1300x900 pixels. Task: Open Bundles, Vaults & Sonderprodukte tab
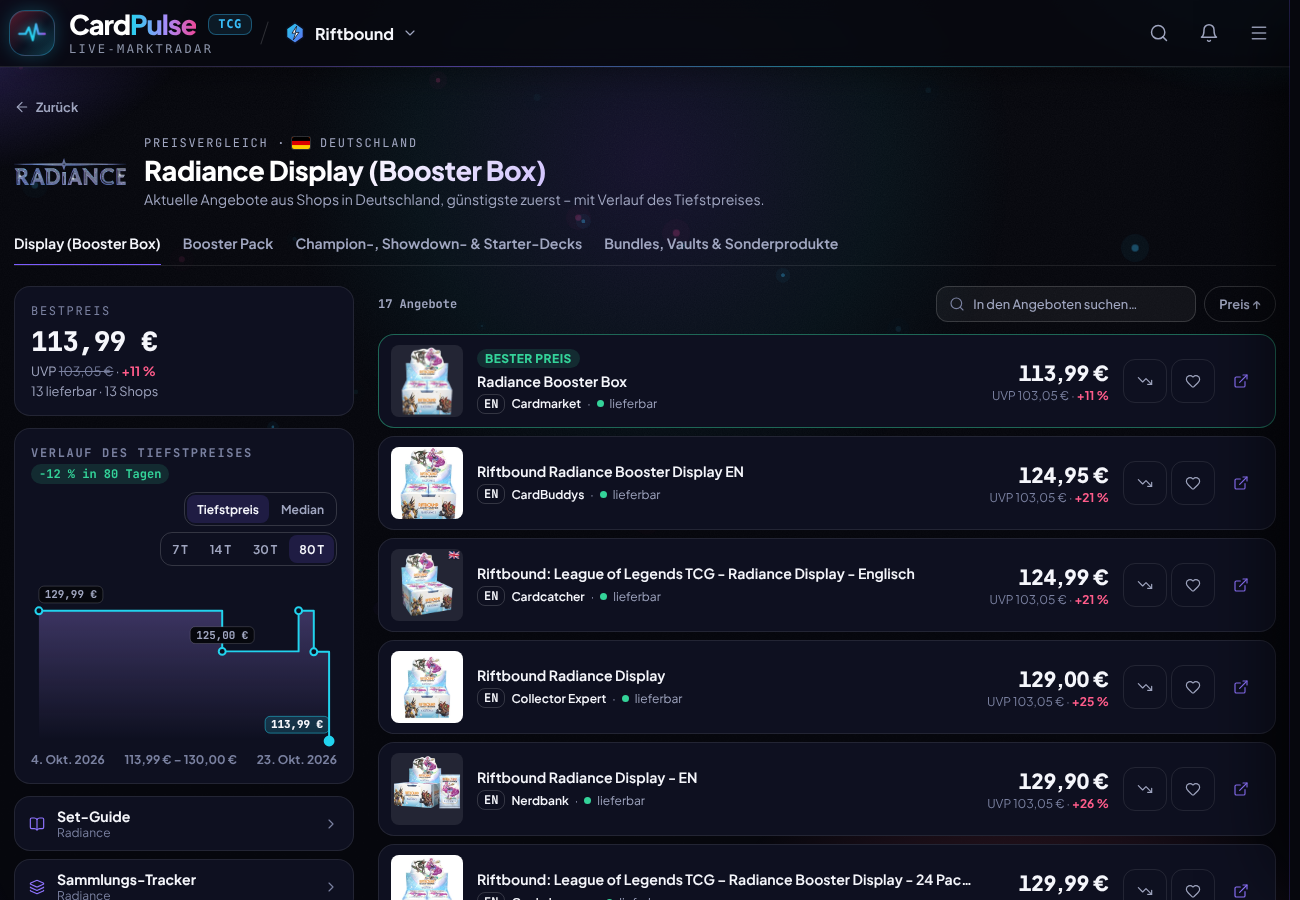point(721,244)
